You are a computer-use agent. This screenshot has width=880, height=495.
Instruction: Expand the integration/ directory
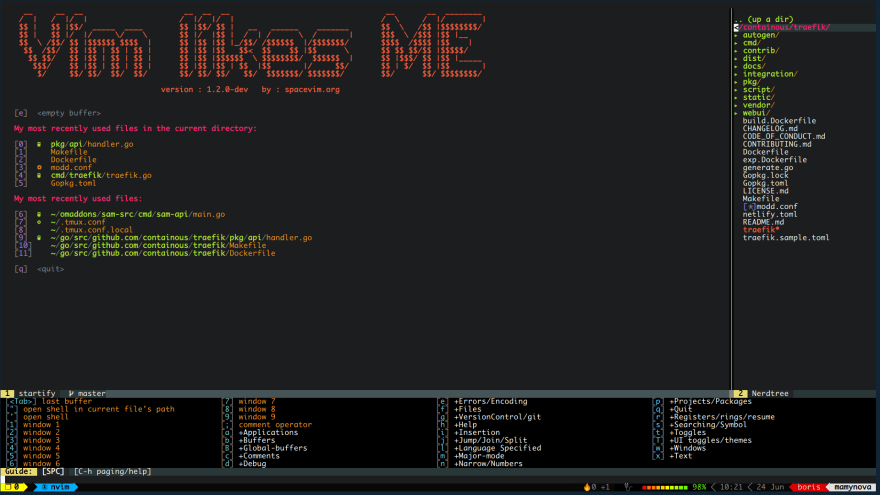(x=736, y=74)
